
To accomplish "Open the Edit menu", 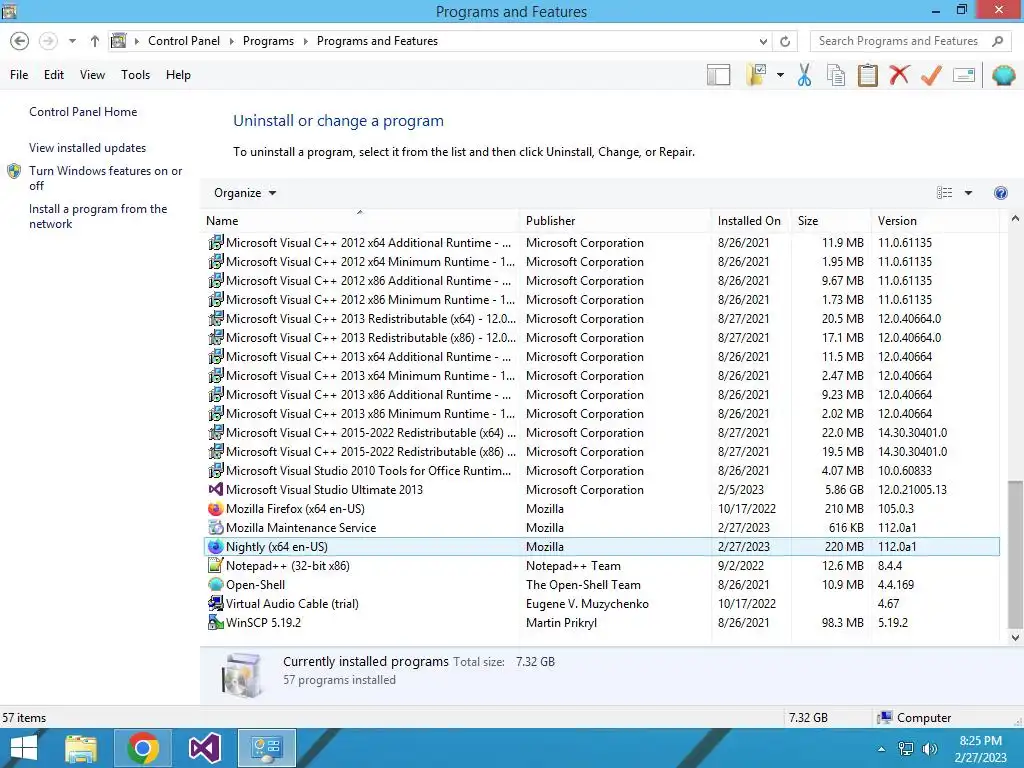I will click(x=54, y=75).
